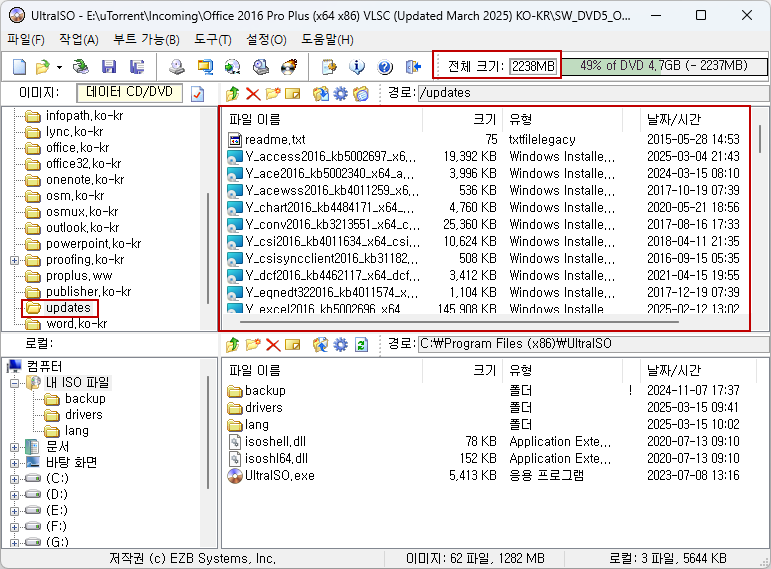Expand the (C:) drive node
This screenshot has height=569, width=771.
point(14,479)
